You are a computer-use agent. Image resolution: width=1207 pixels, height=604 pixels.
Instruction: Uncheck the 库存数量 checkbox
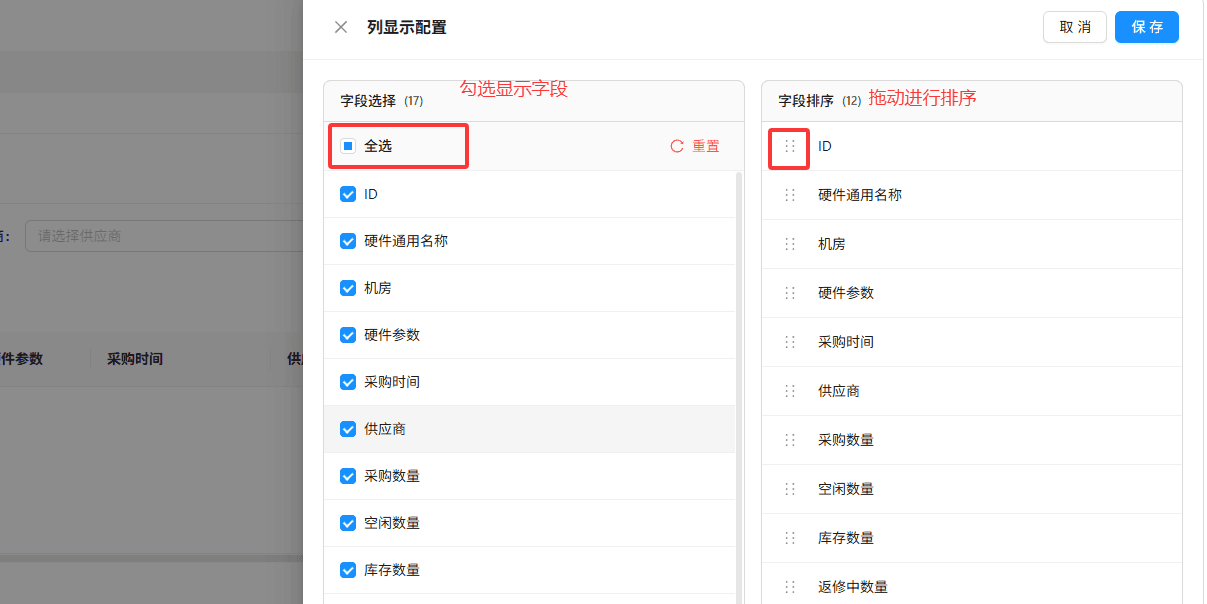click(x=348, y=570)
